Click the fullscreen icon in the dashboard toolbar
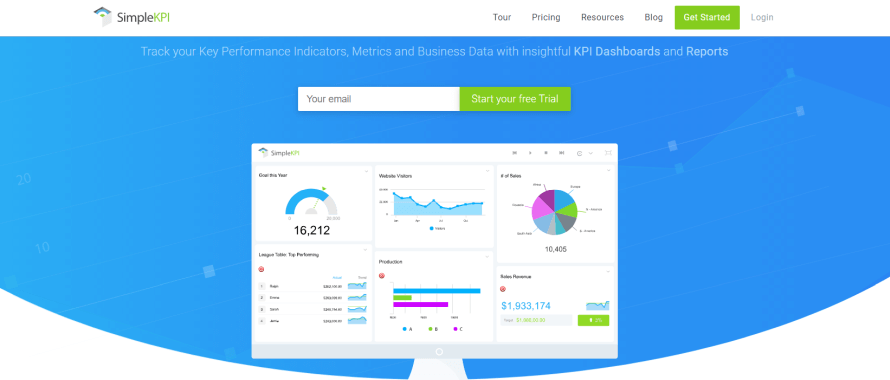The width and height of the screenshot is (890, 380). pyautogui.click(x=608, y=153)
